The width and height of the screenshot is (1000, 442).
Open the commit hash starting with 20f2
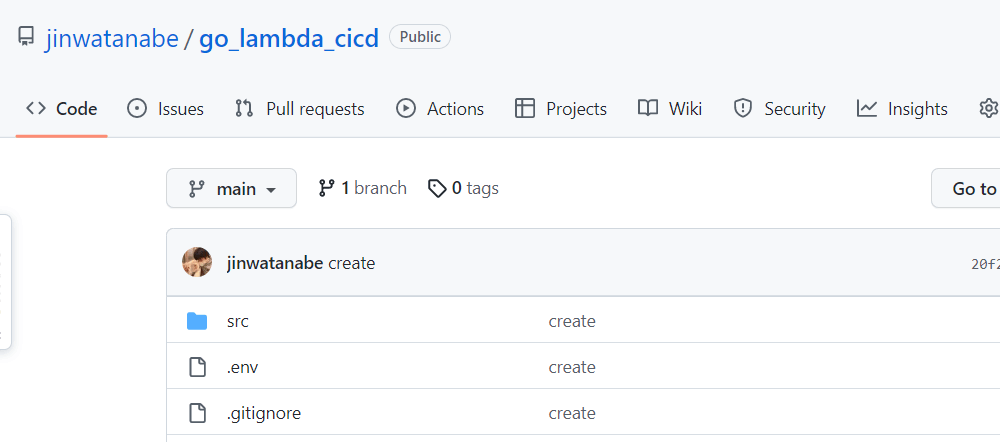985,265
